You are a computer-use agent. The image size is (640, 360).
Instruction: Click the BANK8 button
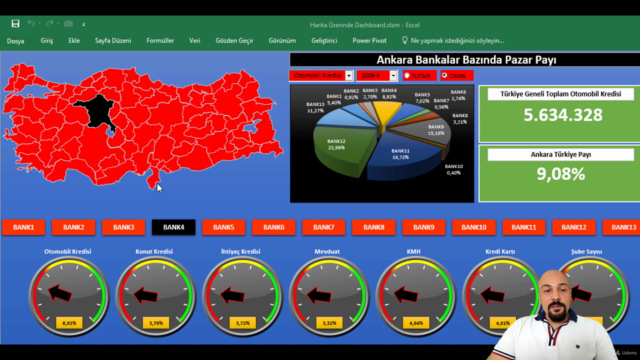click(x=373, y=227)
